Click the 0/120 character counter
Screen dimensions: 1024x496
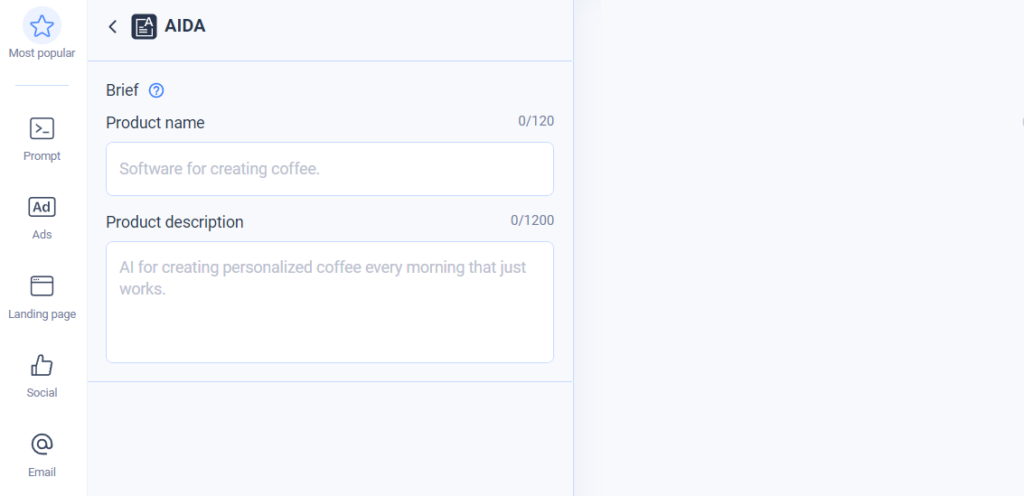[x=536, y=121]
